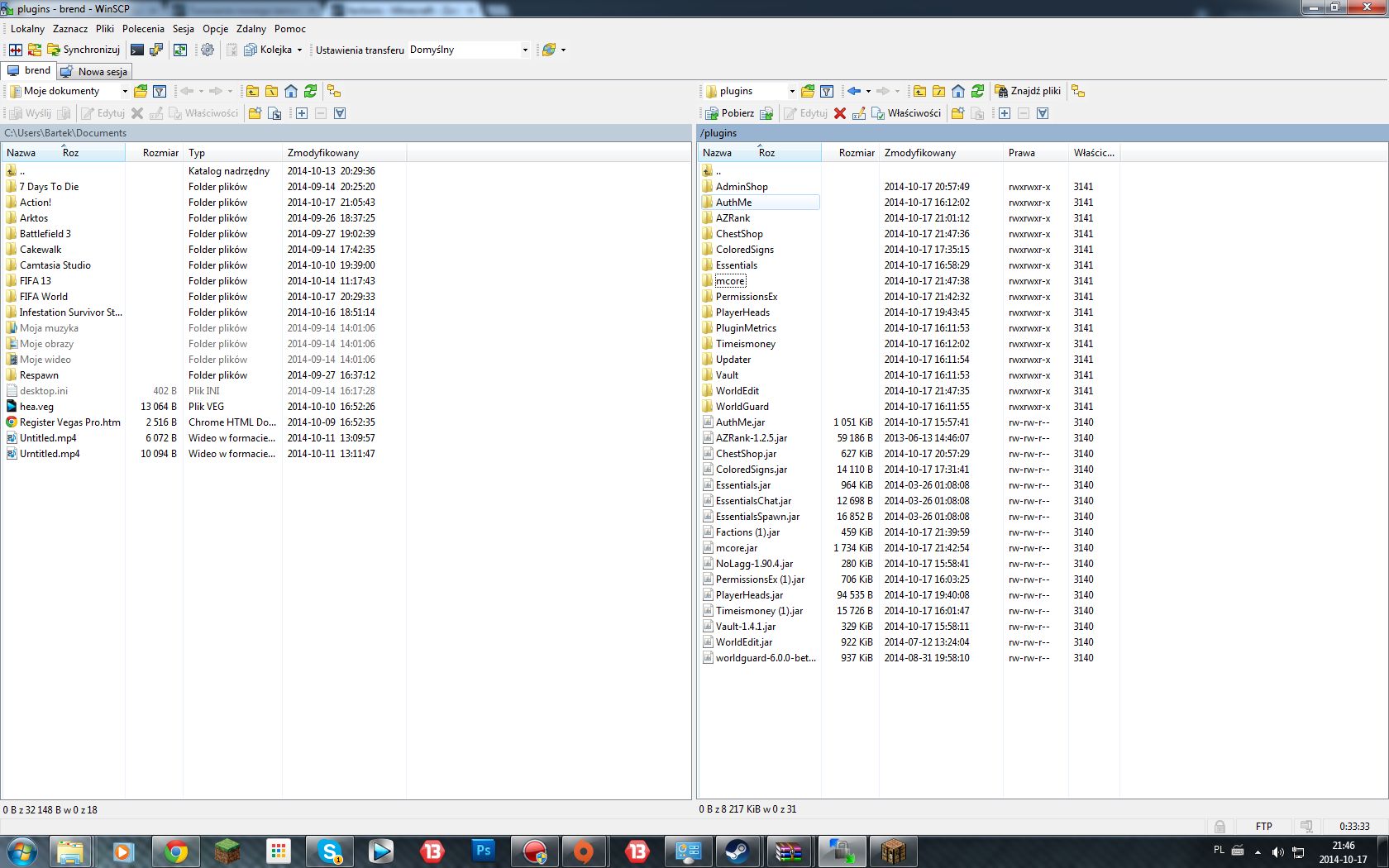Select the Essentials.jar remote file
Viewport: 1389px width, 868px height.
tap(742, 485)
